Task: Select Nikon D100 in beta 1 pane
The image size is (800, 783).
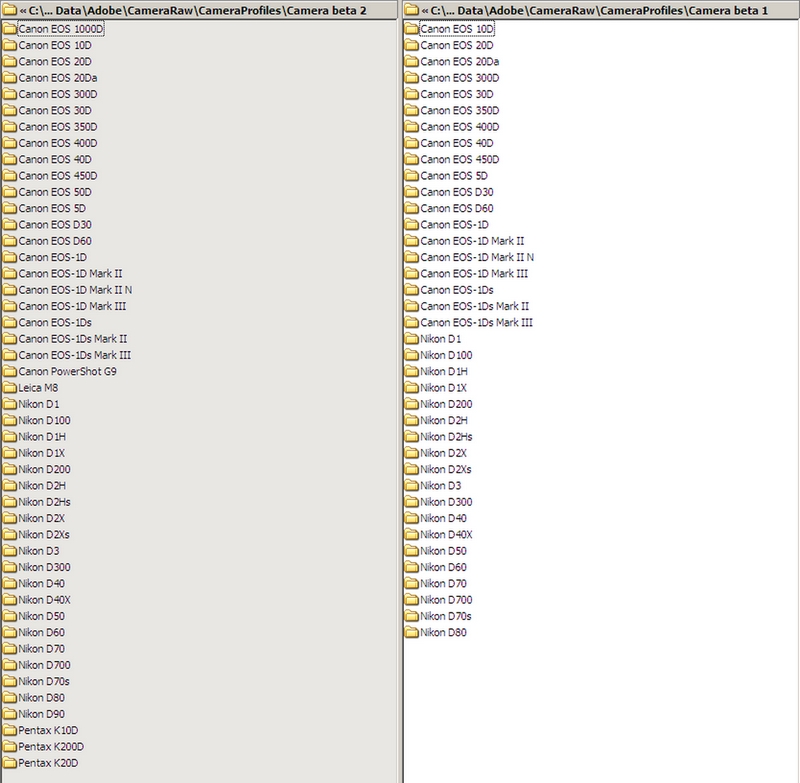Action: click(x=446, y=356)
